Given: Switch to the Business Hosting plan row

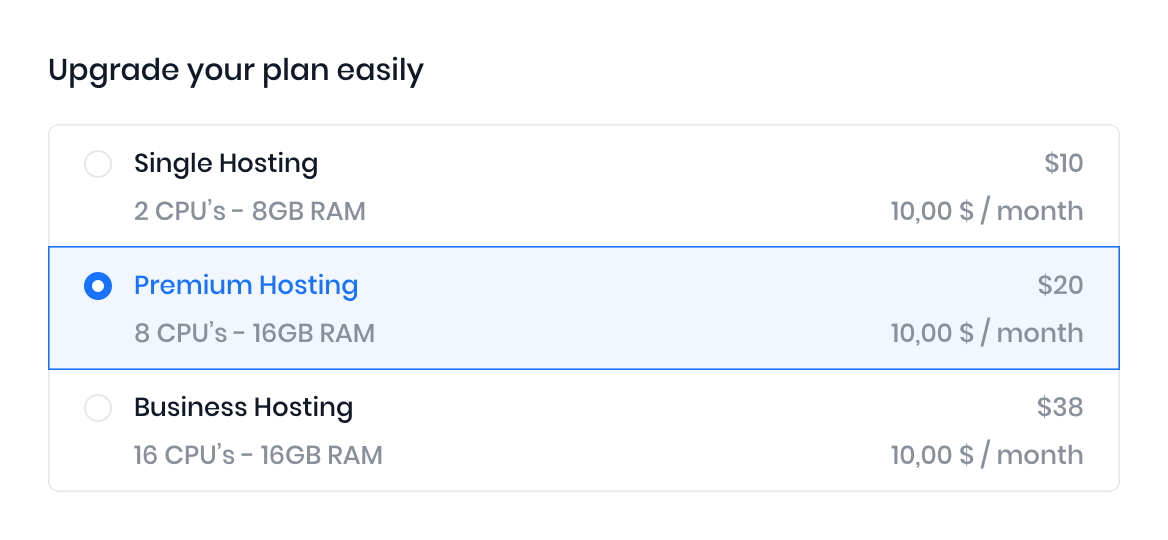Looking at the screenshot, I should click(x=600, y=431).
